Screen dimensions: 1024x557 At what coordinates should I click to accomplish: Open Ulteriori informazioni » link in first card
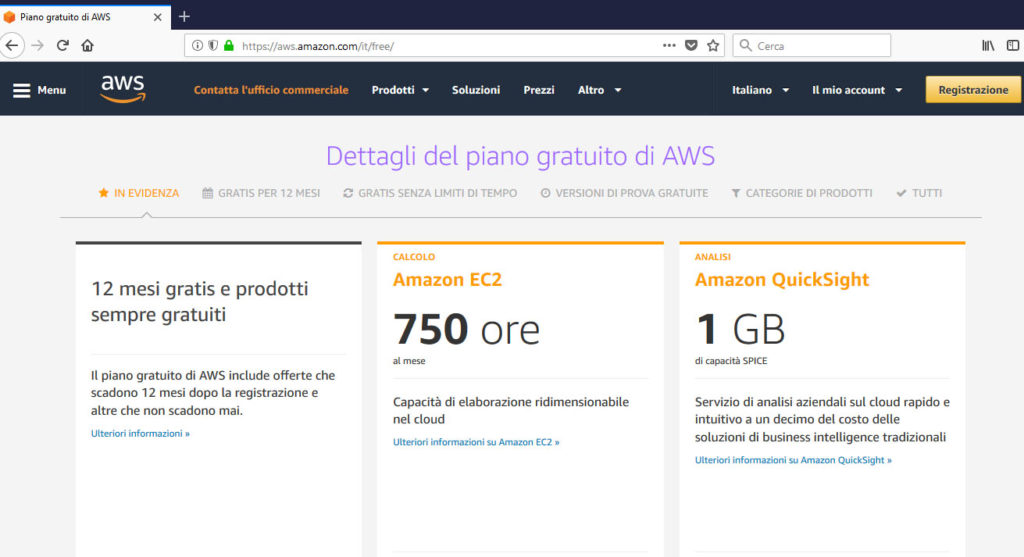tap(140, 434)
